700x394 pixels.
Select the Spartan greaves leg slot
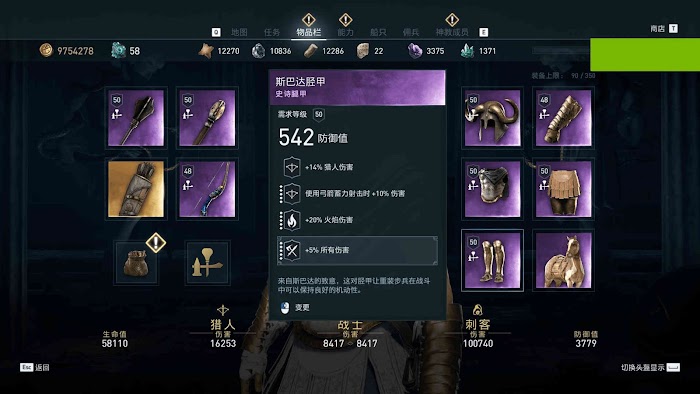pyautogui.click(x=492, y=260)
